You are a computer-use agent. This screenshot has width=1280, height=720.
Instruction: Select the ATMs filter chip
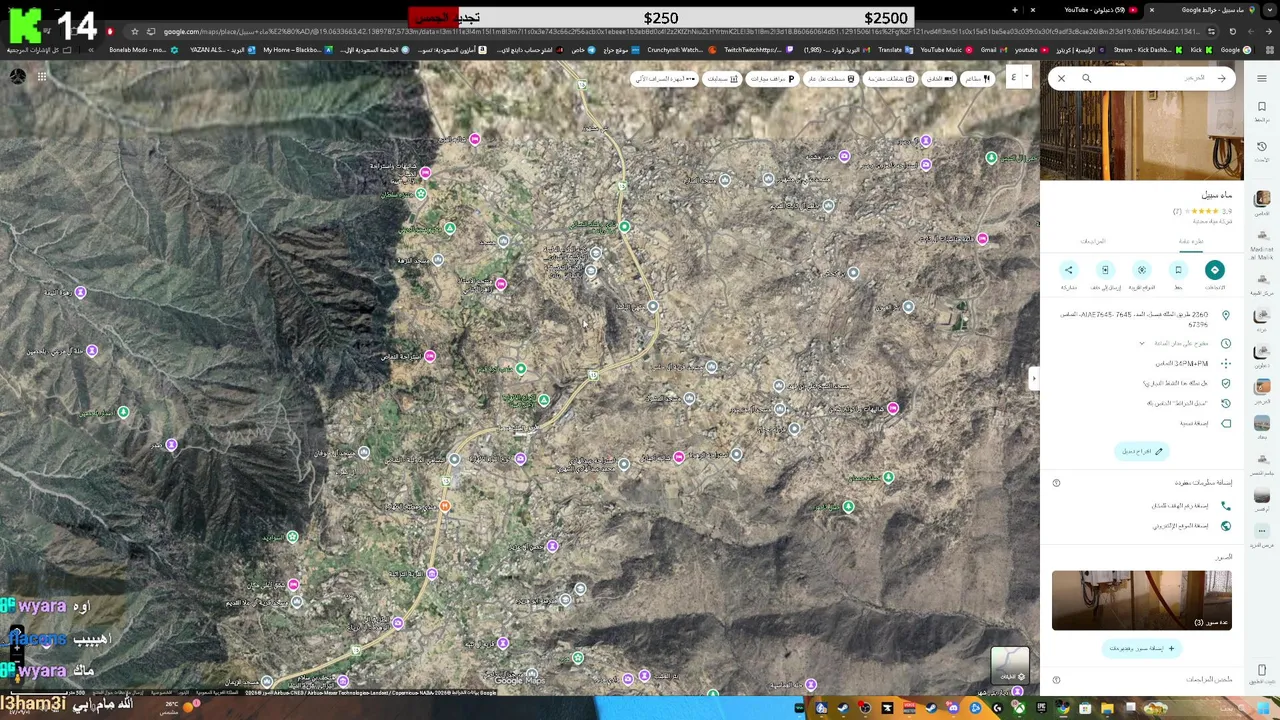coord(664,78)
